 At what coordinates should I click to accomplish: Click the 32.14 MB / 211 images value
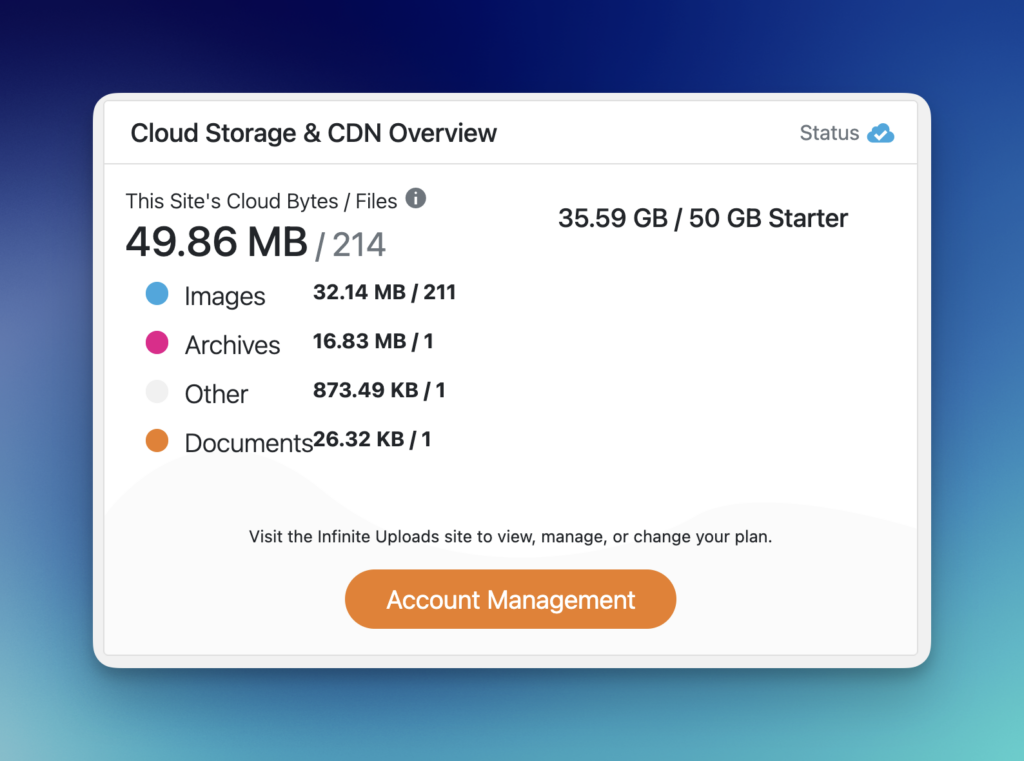384,292
